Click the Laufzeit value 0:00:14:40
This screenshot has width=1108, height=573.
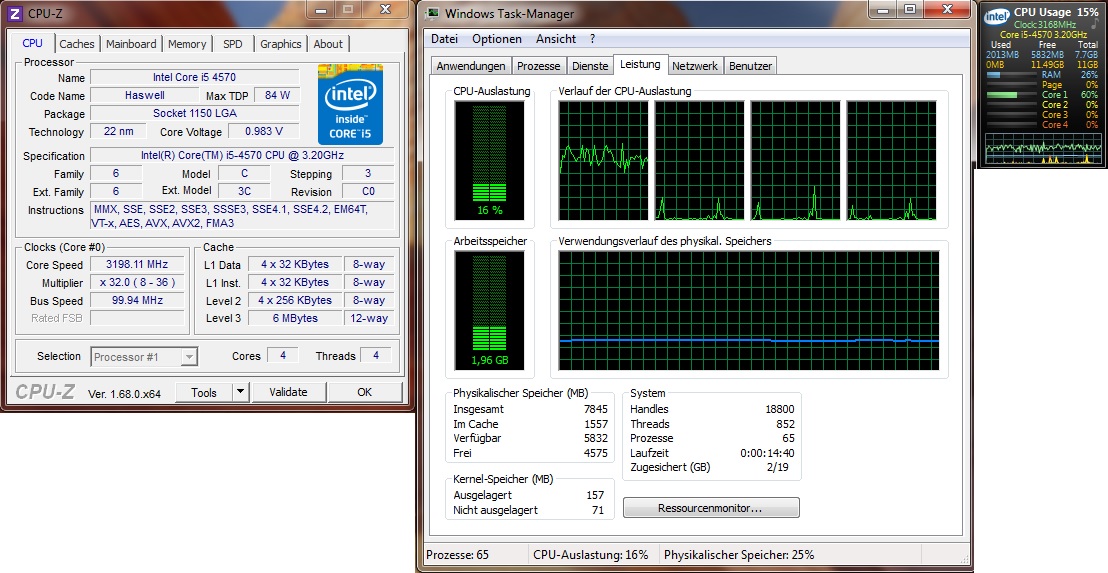[767, 453]
